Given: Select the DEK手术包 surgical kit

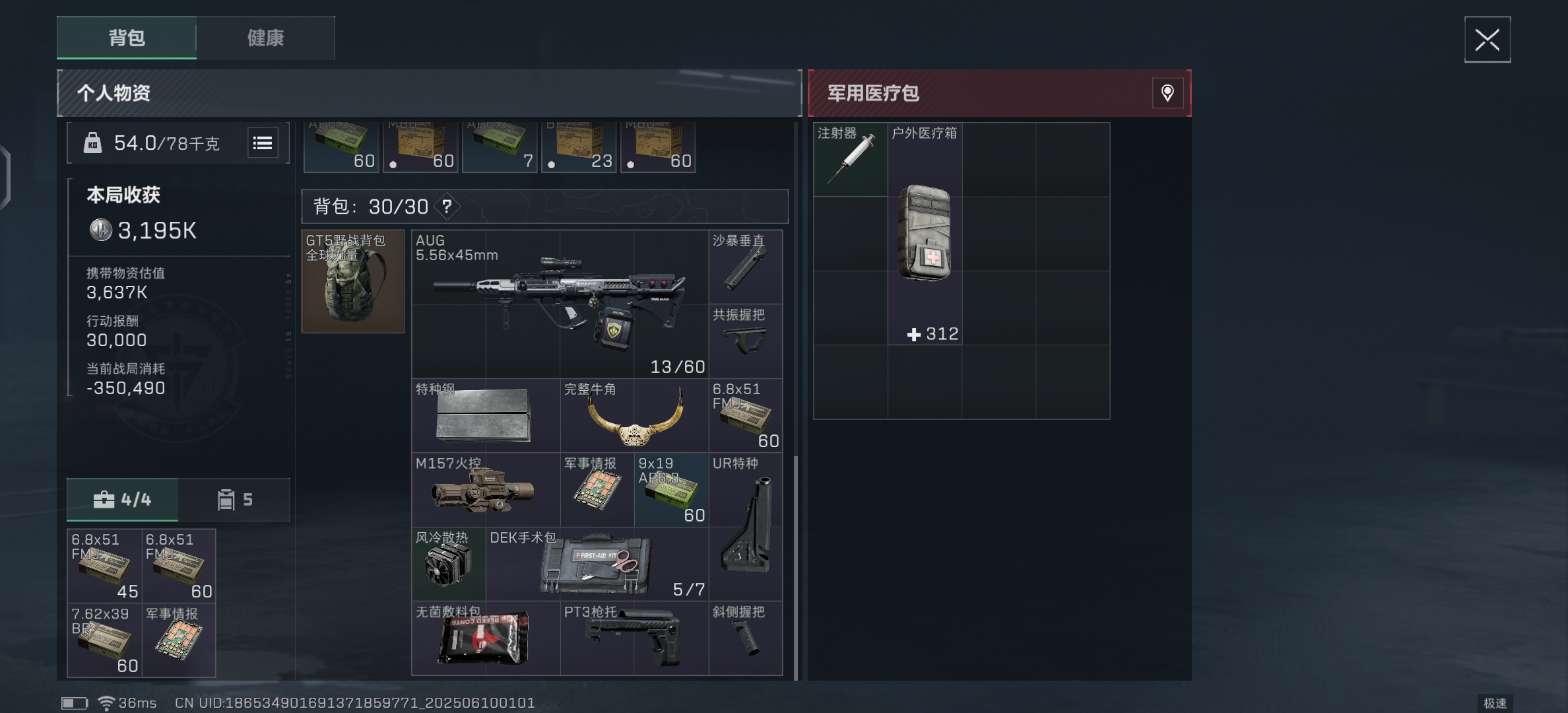Looking at the screenshot, I should (597, 564).
